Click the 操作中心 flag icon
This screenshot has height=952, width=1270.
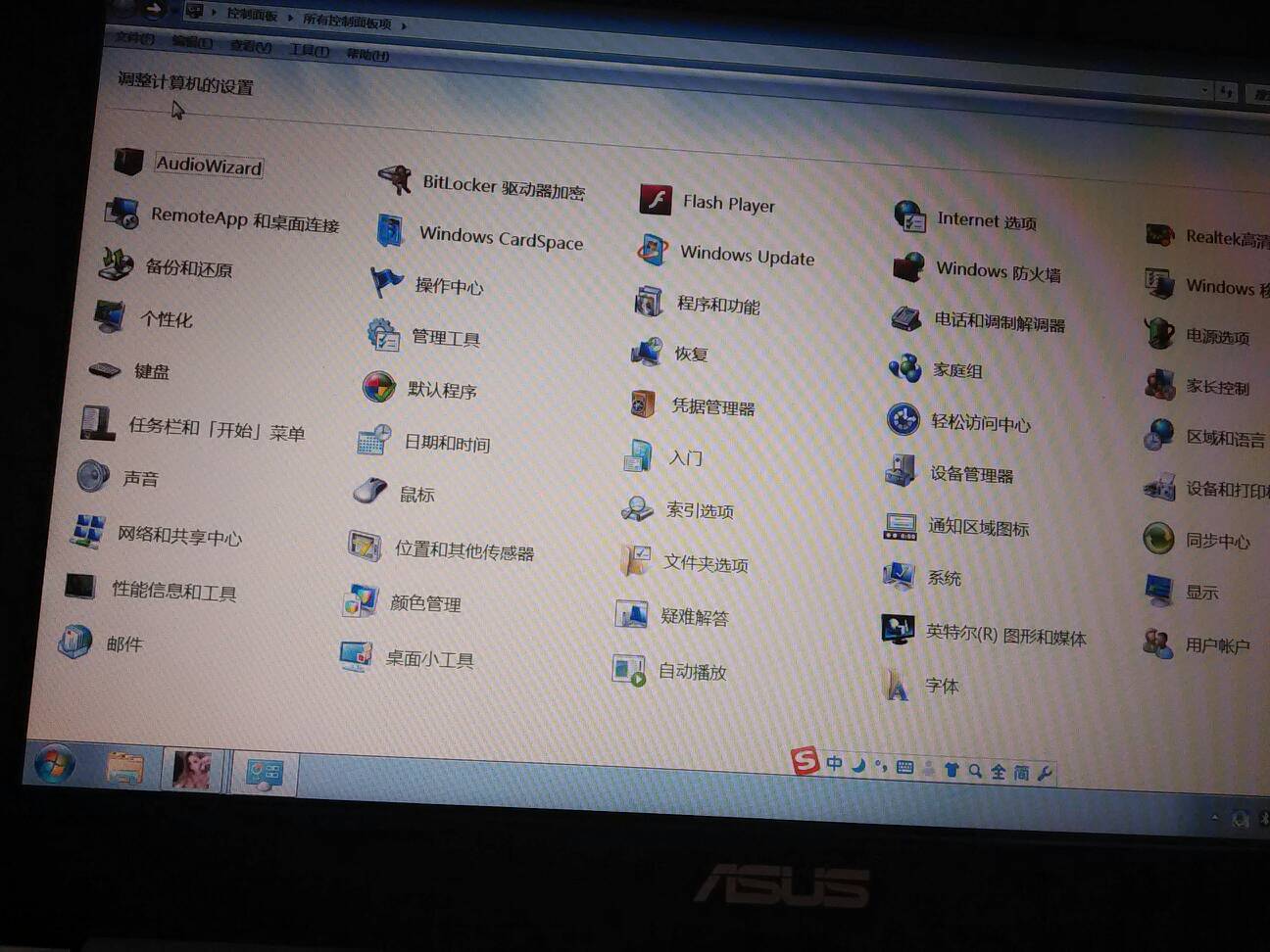386,283
